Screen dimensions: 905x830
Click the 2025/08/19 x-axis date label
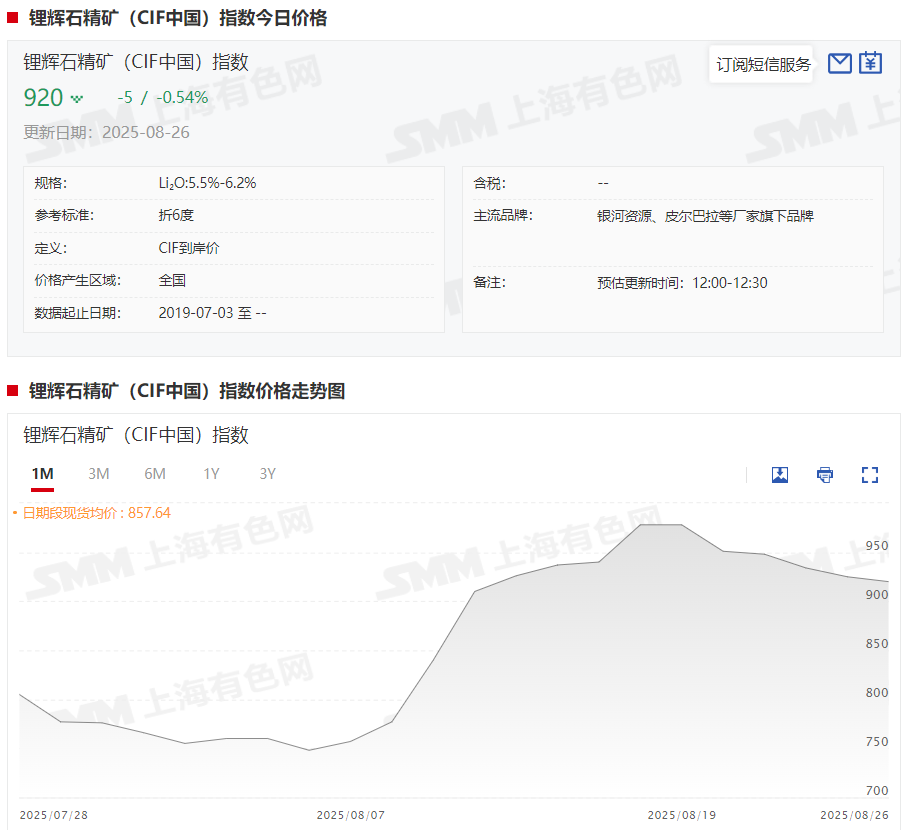pos(681,815)
